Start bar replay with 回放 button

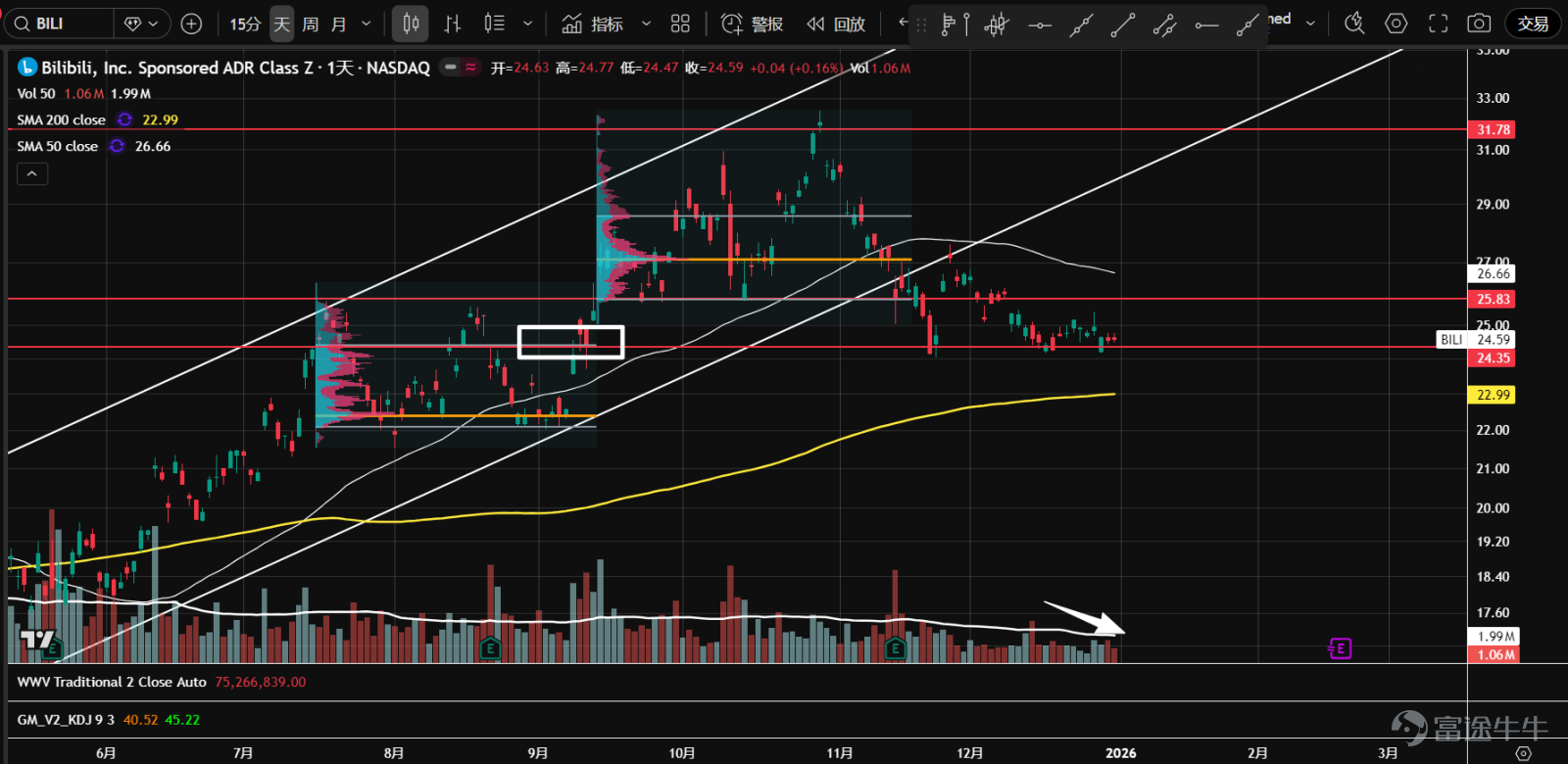(836, 24)
